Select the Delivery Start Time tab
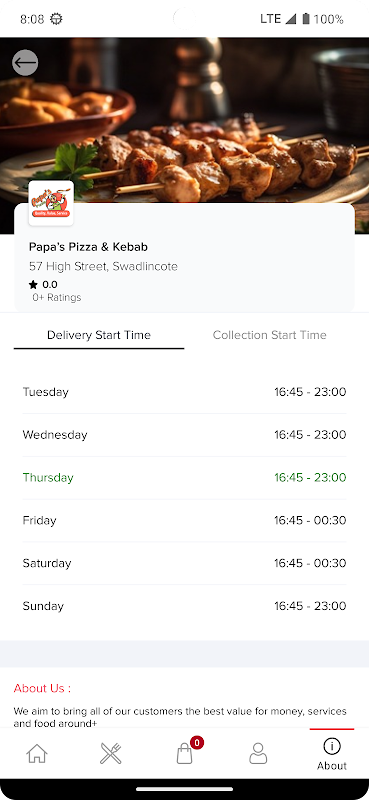Image resolution: width=369 pixels, height=800 pixels. (99, 335)
